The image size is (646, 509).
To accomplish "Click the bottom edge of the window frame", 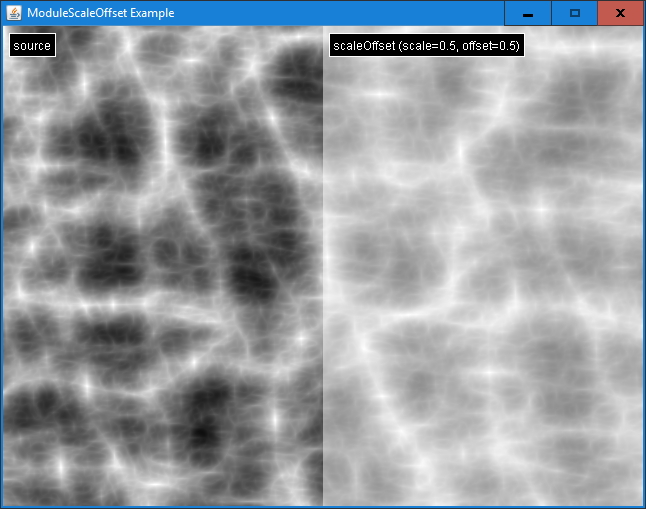I will (x=323, y=507).
